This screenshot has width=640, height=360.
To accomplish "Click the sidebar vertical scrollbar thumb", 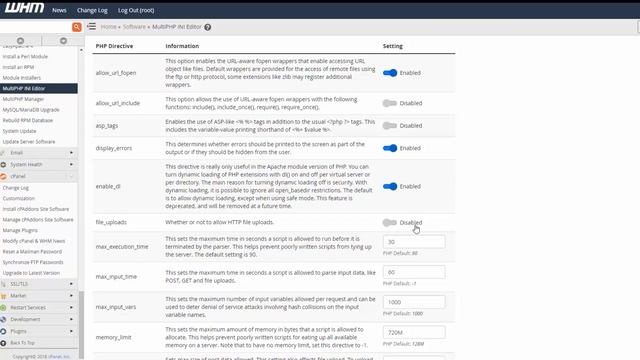I will click(81, 324).
